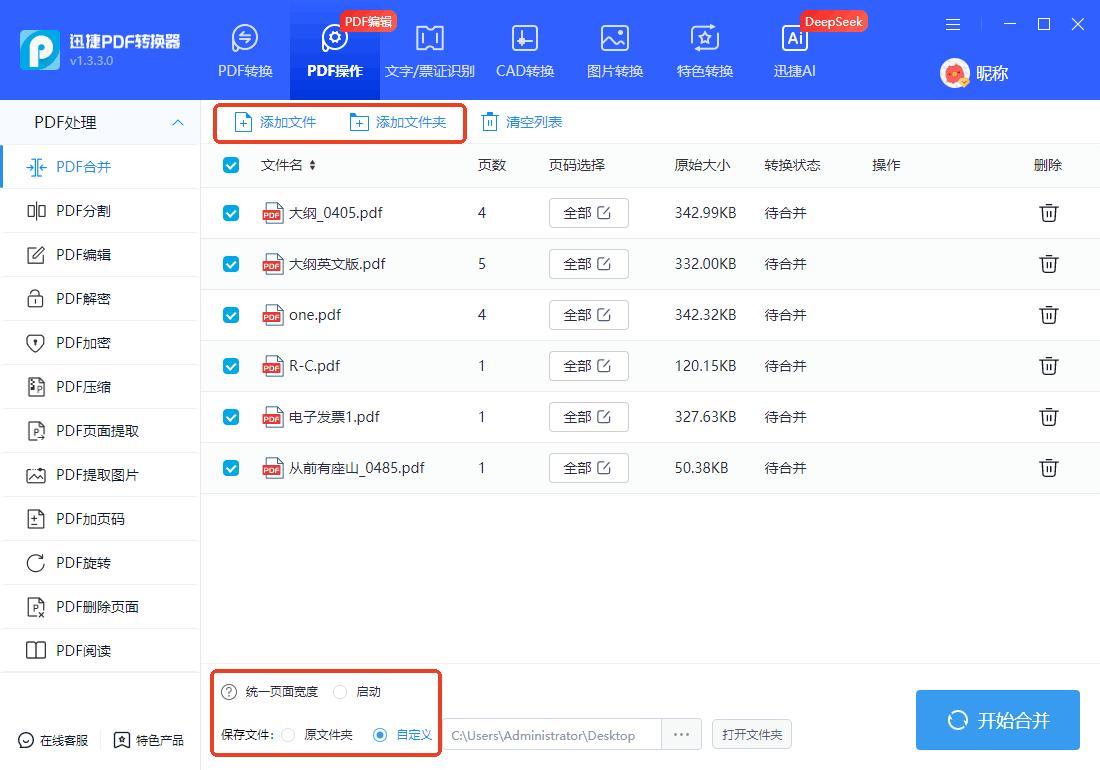1100x770 pixels.
Task: Open 文字/票证识别 OCR icon
Action: (x=430, y=39)
